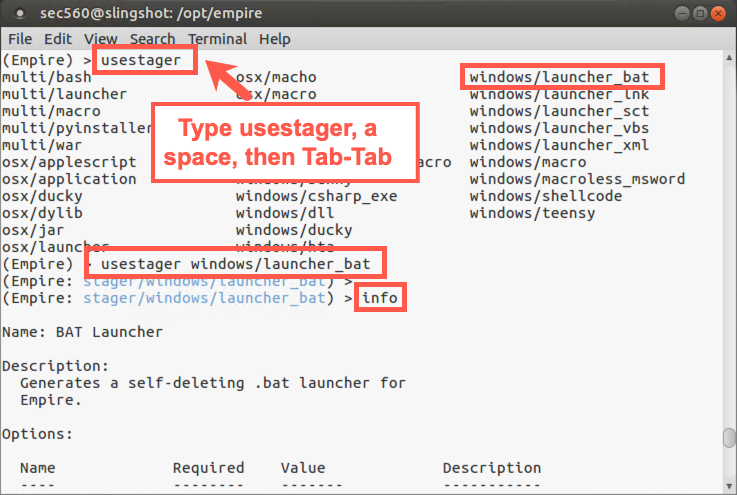
Task: Select osx/macro text
Action: 276,94
